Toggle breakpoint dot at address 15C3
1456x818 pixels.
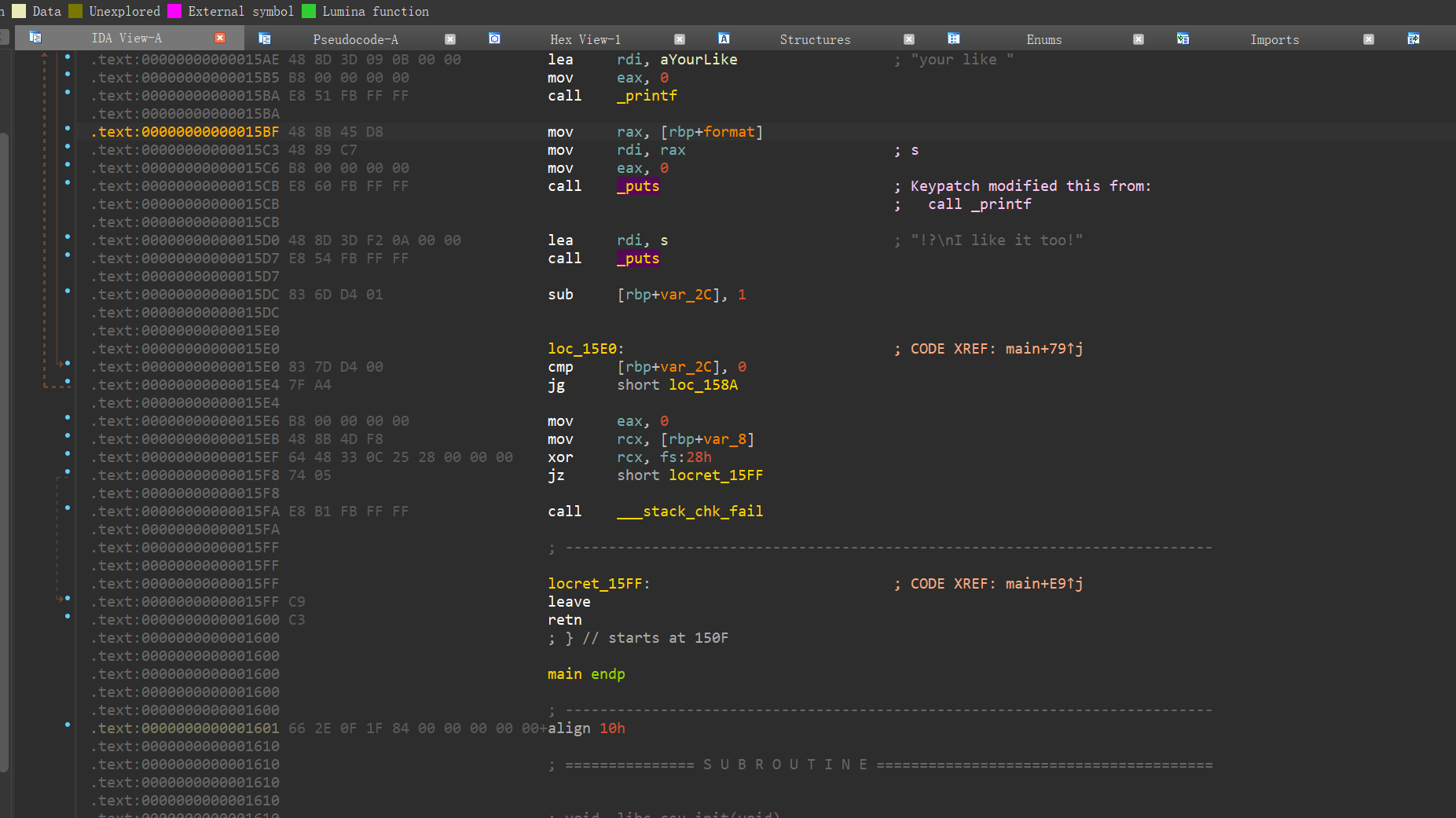[68, 146]
